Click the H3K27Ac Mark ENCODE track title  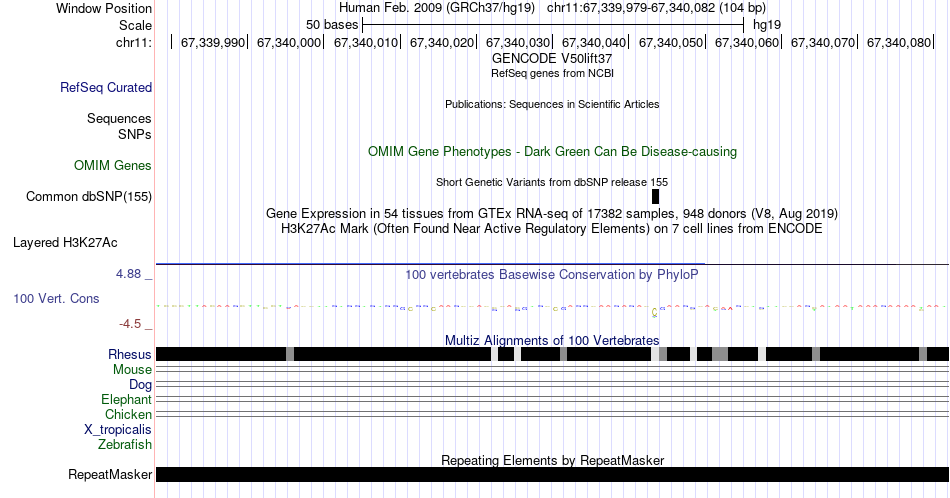pyautogui.click(x=552, y=228)
